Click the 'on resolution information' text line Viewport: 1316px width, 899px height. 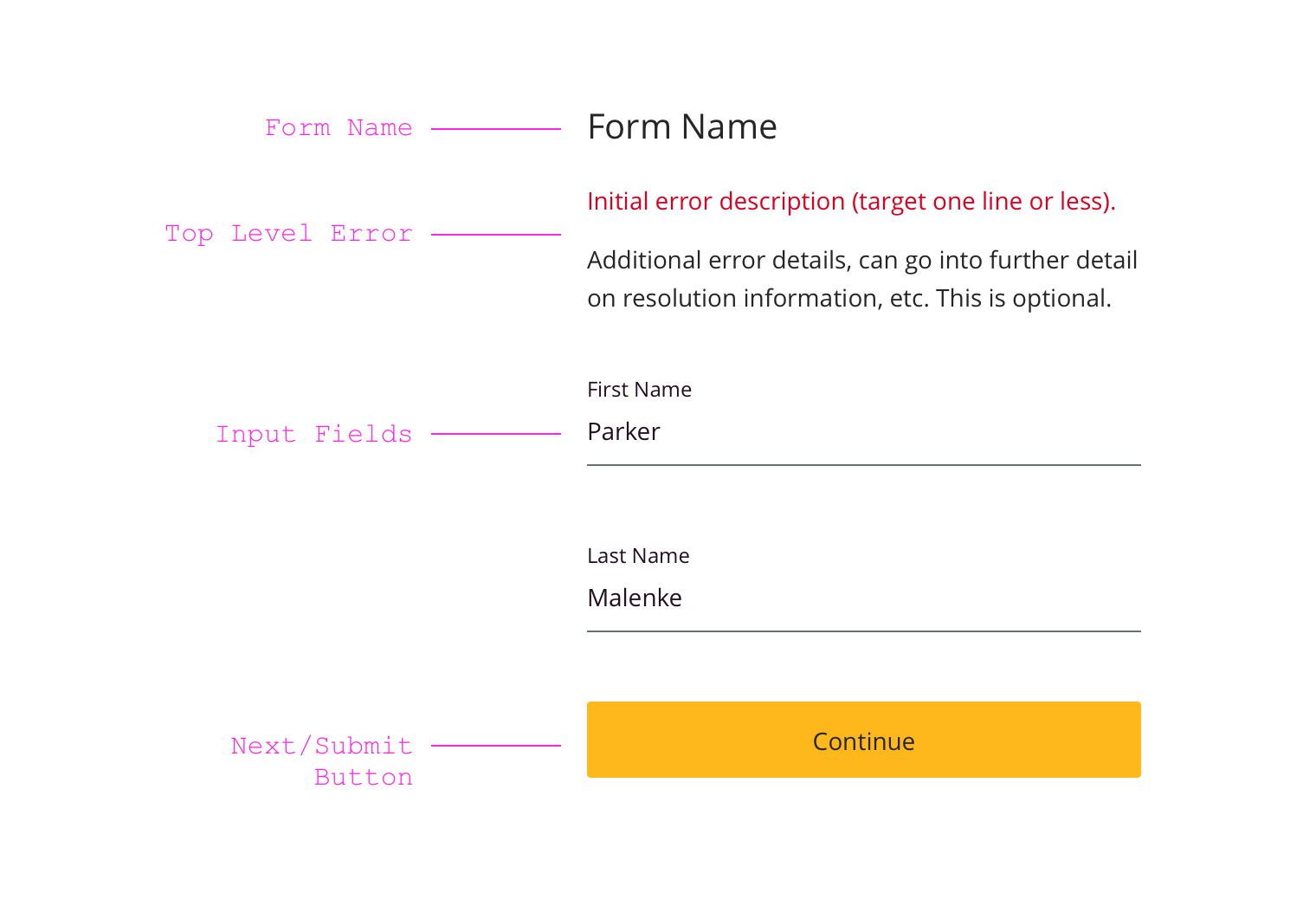[848, 298]
